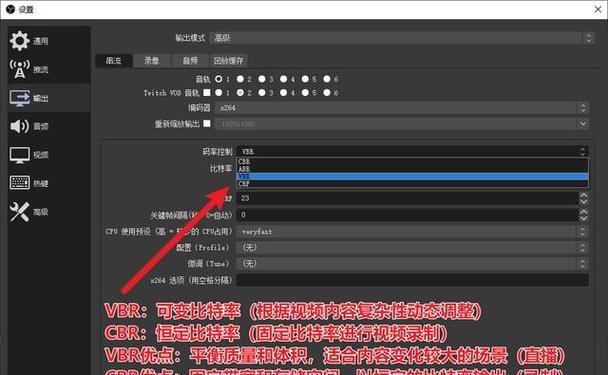This screenshot has width=608, height=375.
Task: Open the 高级 (Advanced) settings section
Action: 49,212
